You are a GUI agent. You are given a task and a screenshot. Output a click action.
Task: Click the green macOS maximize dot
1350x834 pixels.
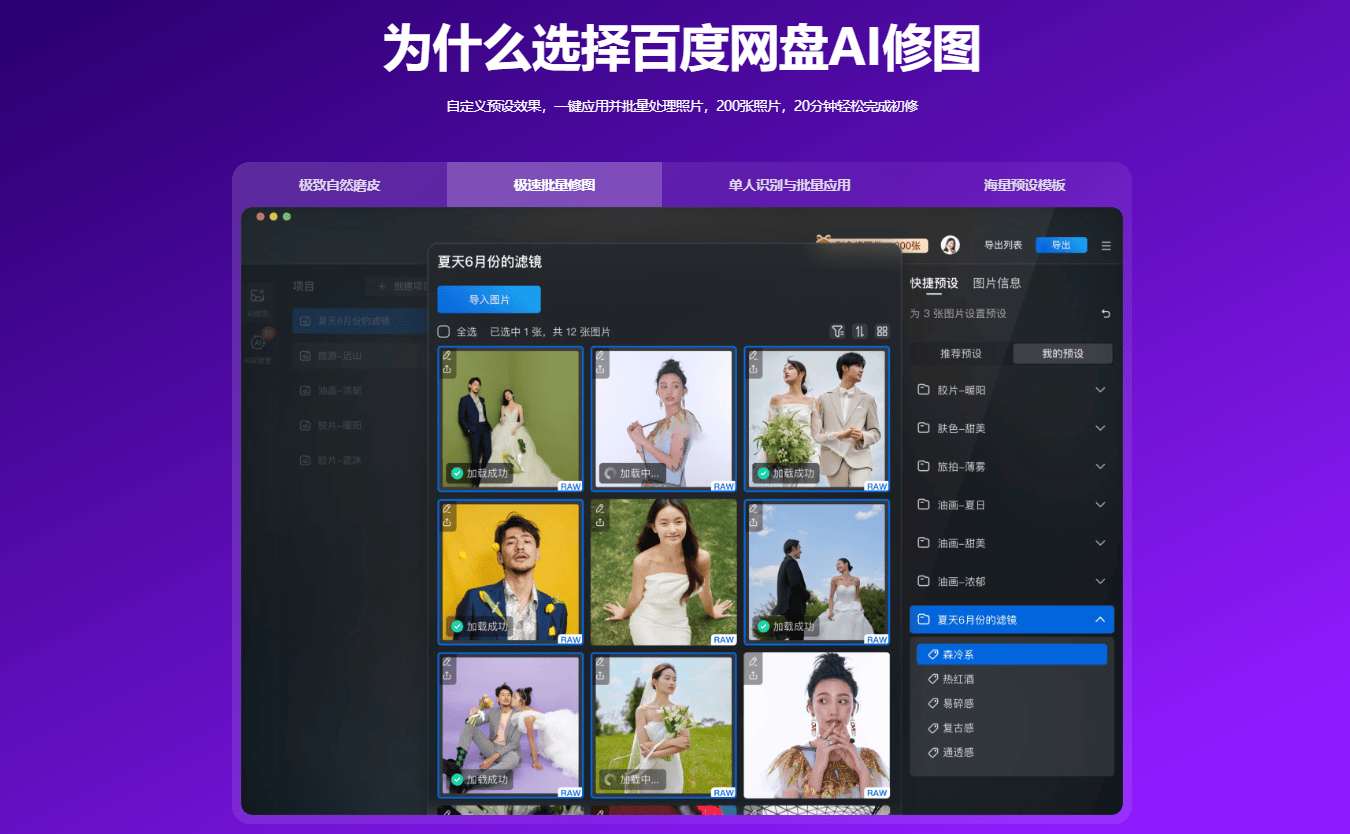coord(287,216)
